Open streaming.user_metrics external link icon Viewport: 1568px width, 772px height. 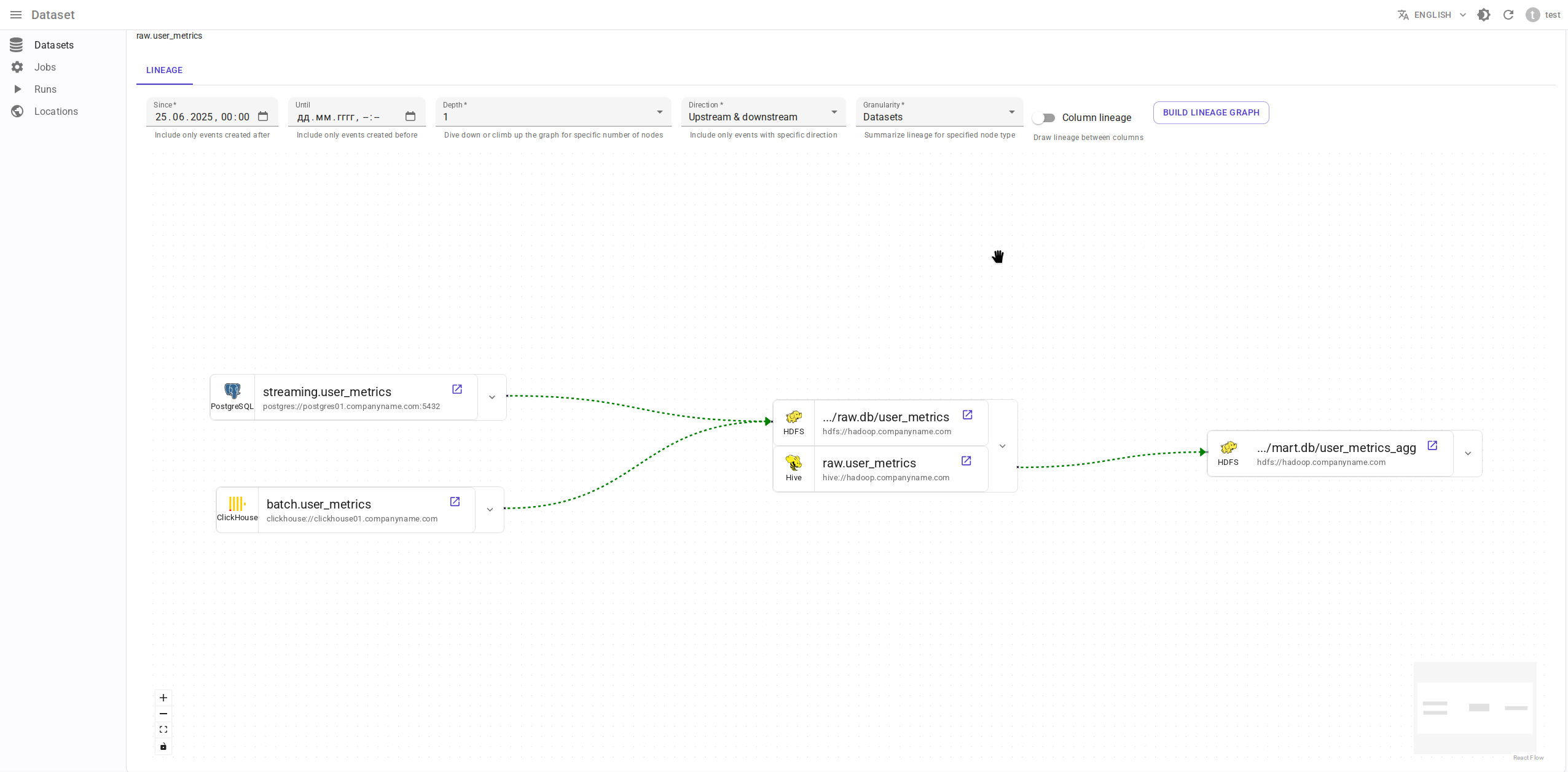(457, 389)
